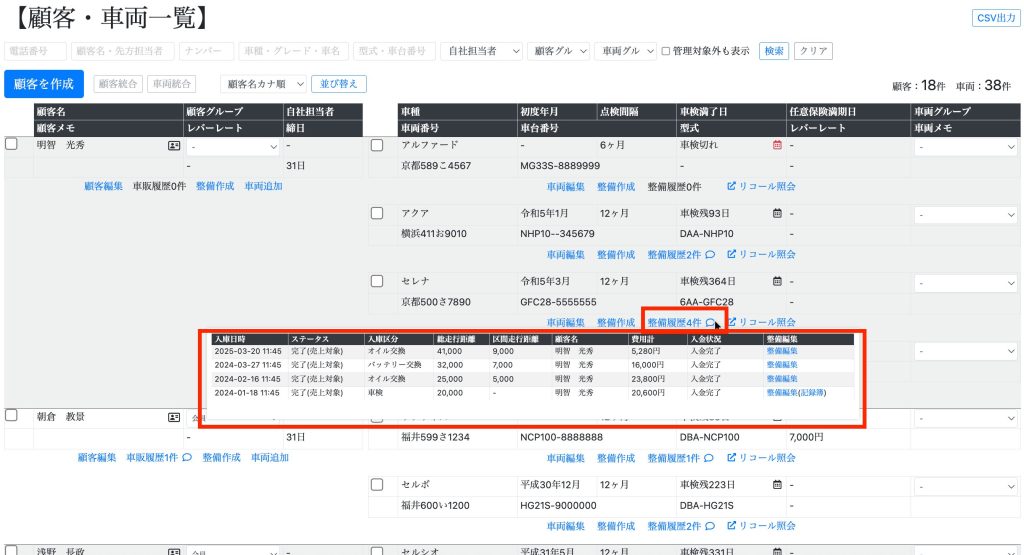Open vehicle group dropdown on アクア row
1024x555 pixels.
[966, 215]
